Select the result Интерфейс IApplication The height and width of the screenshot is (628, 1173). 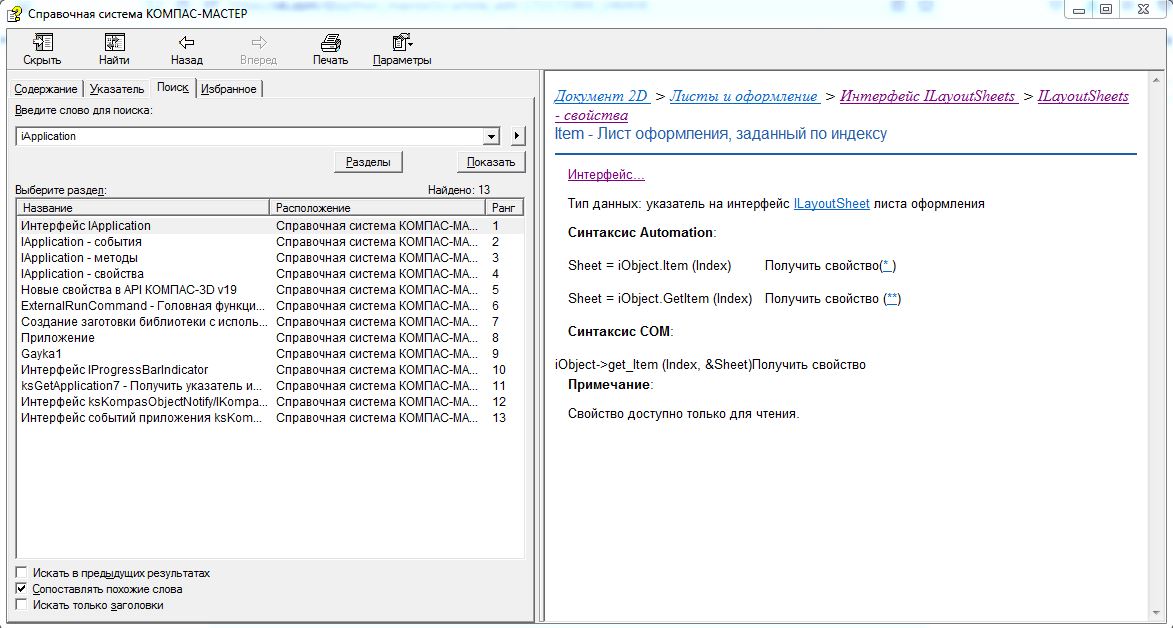coord(269,225)
